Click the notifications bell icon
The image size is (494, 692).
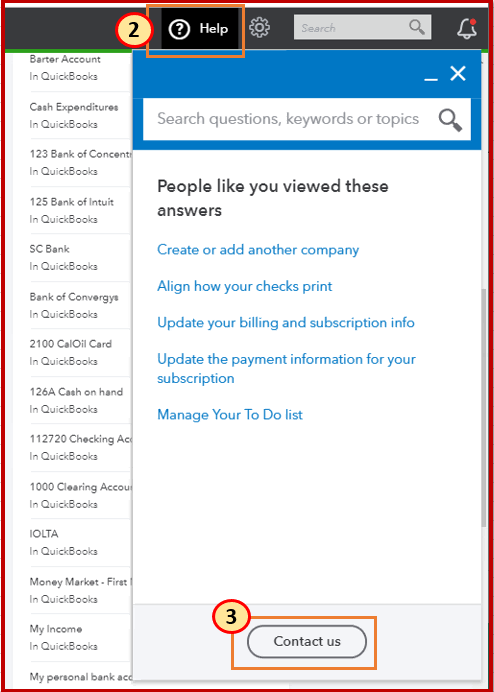(467, 29)
